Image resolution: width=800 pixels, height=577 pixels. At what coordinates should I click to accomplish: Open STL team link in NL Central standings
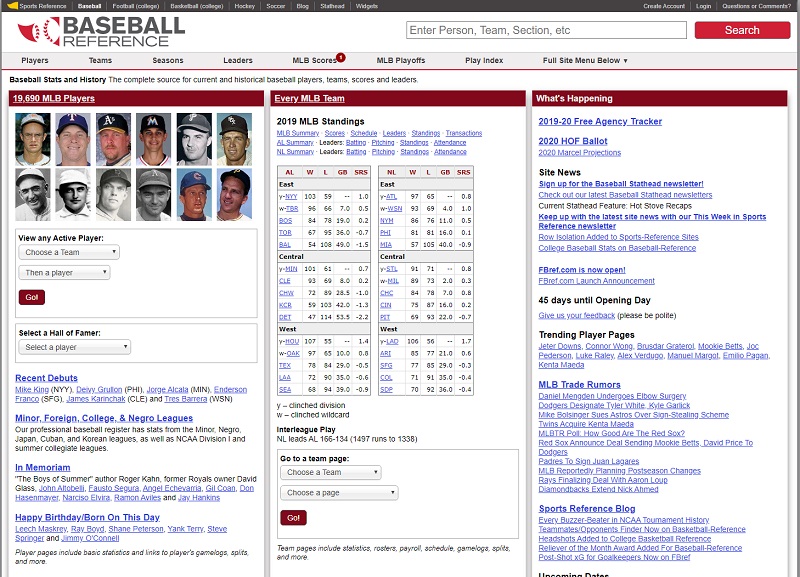(x=392, y=269)
